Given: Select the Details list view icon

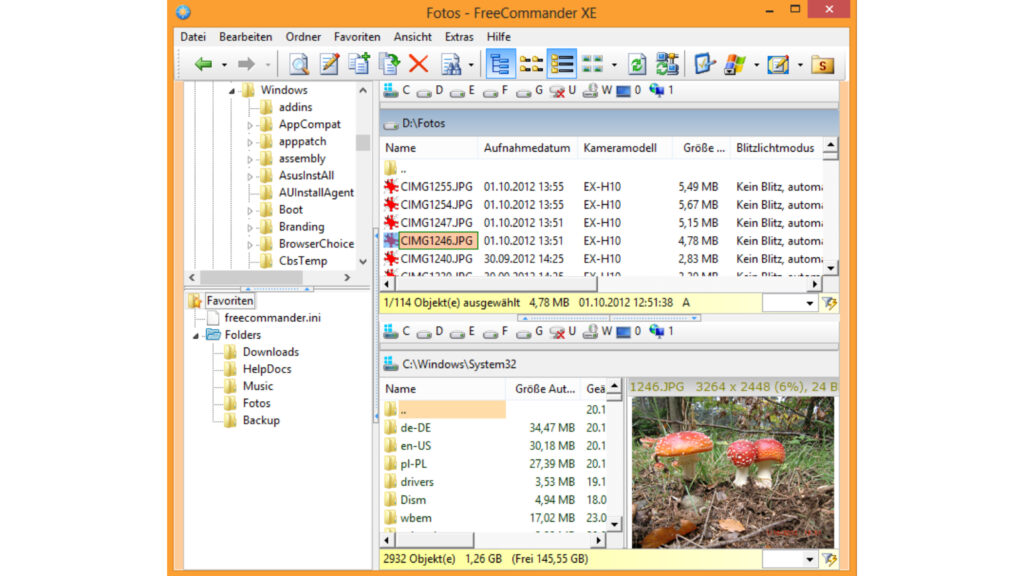Looking at the screenshot, I should [562, 64].
